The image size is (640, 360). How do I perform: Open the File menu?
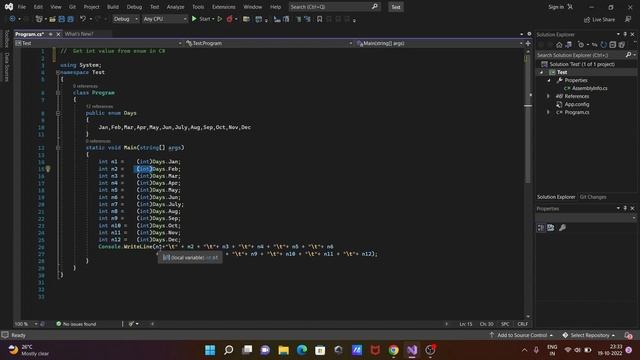[x=22, y=7]
